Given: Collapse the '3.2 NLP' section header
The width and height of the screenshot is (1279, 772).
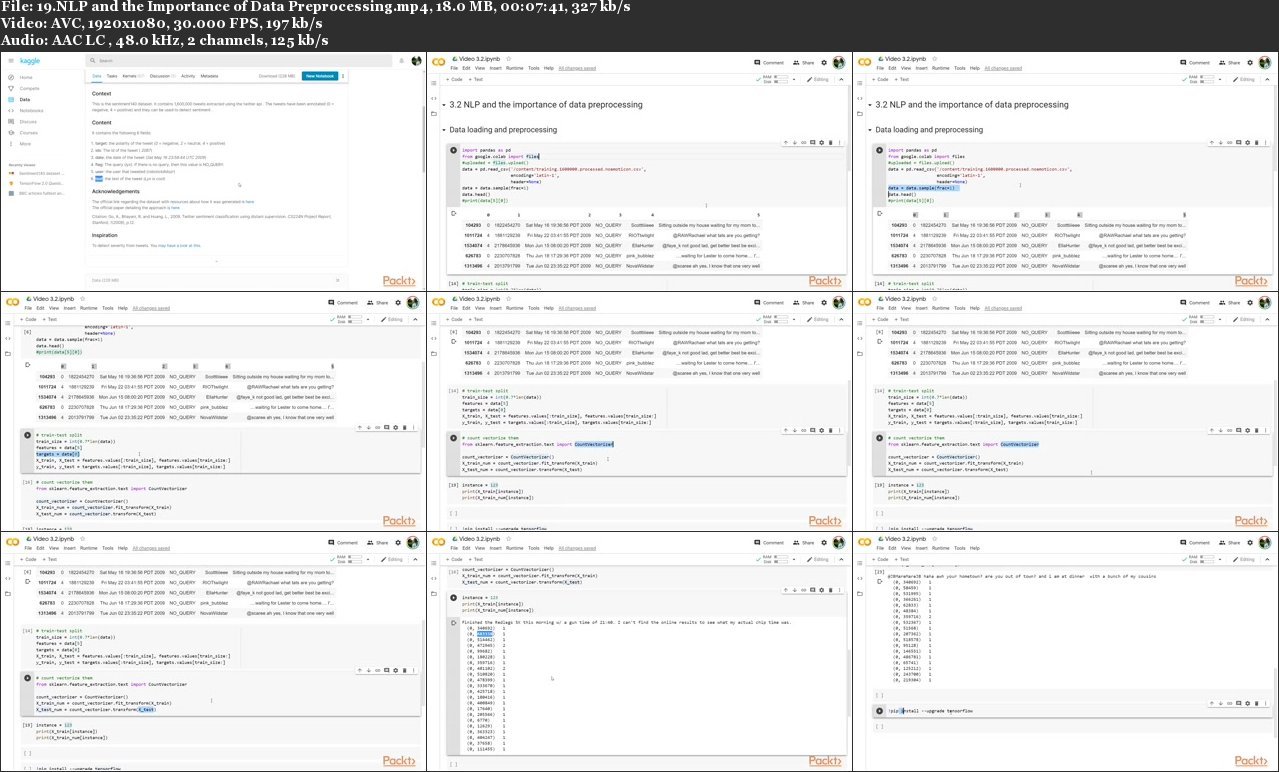Looking at the screenshot, I should (x=443, y=104).
